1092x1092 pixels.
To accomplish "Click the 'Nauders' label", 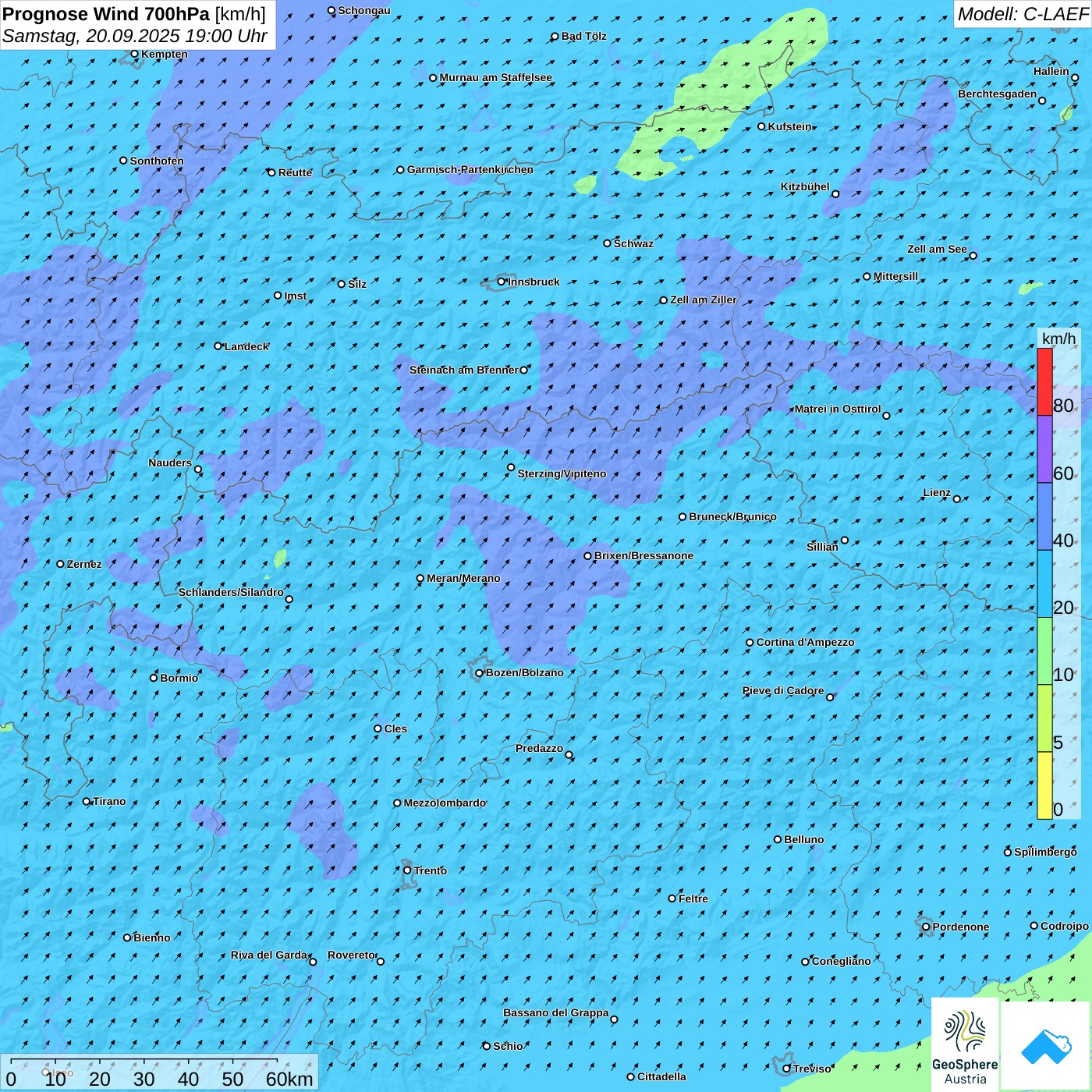I will (170, 463).
